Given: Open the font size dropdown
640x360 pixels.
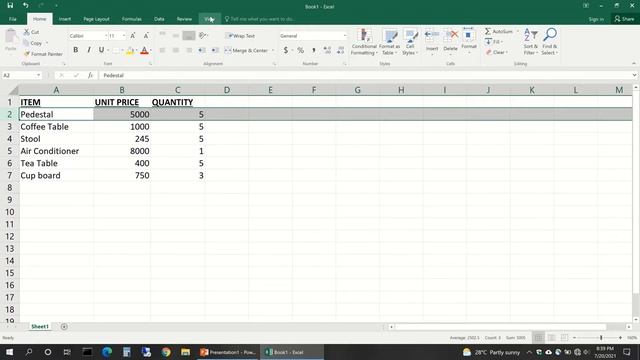Looking at the screenshot, I should 124,36.
